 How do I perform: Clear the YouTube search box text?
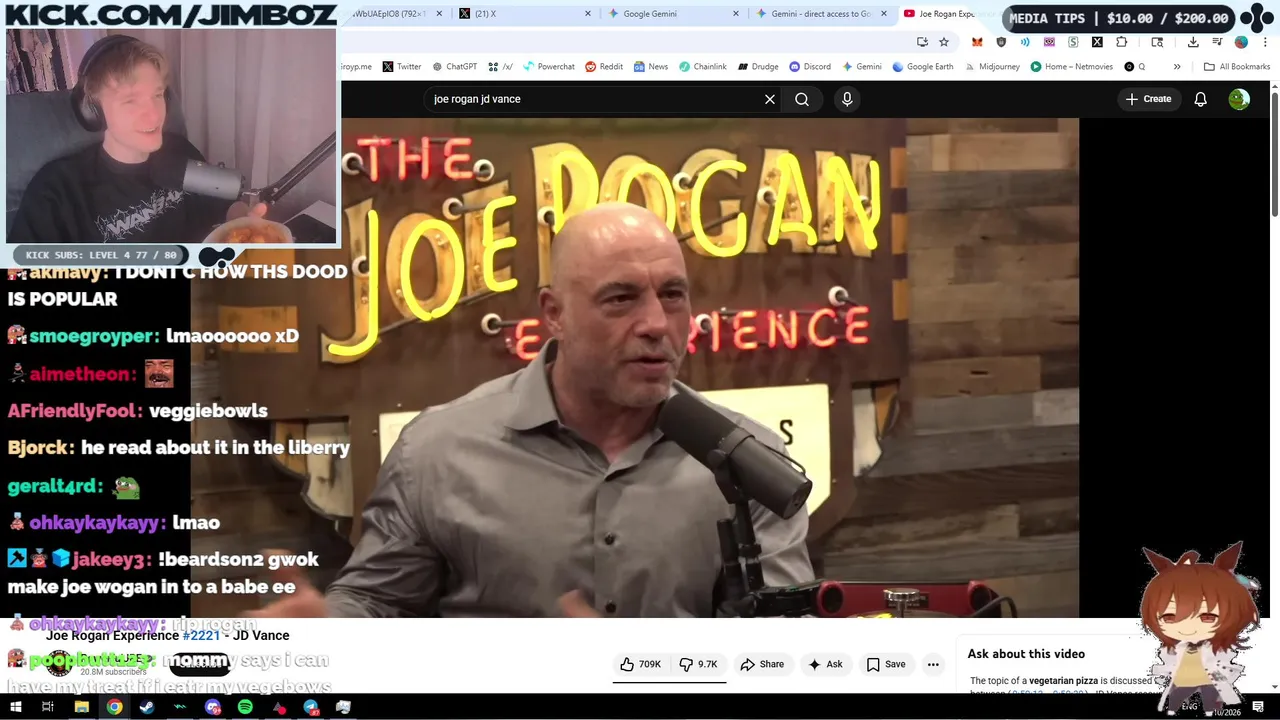point(770,99)
